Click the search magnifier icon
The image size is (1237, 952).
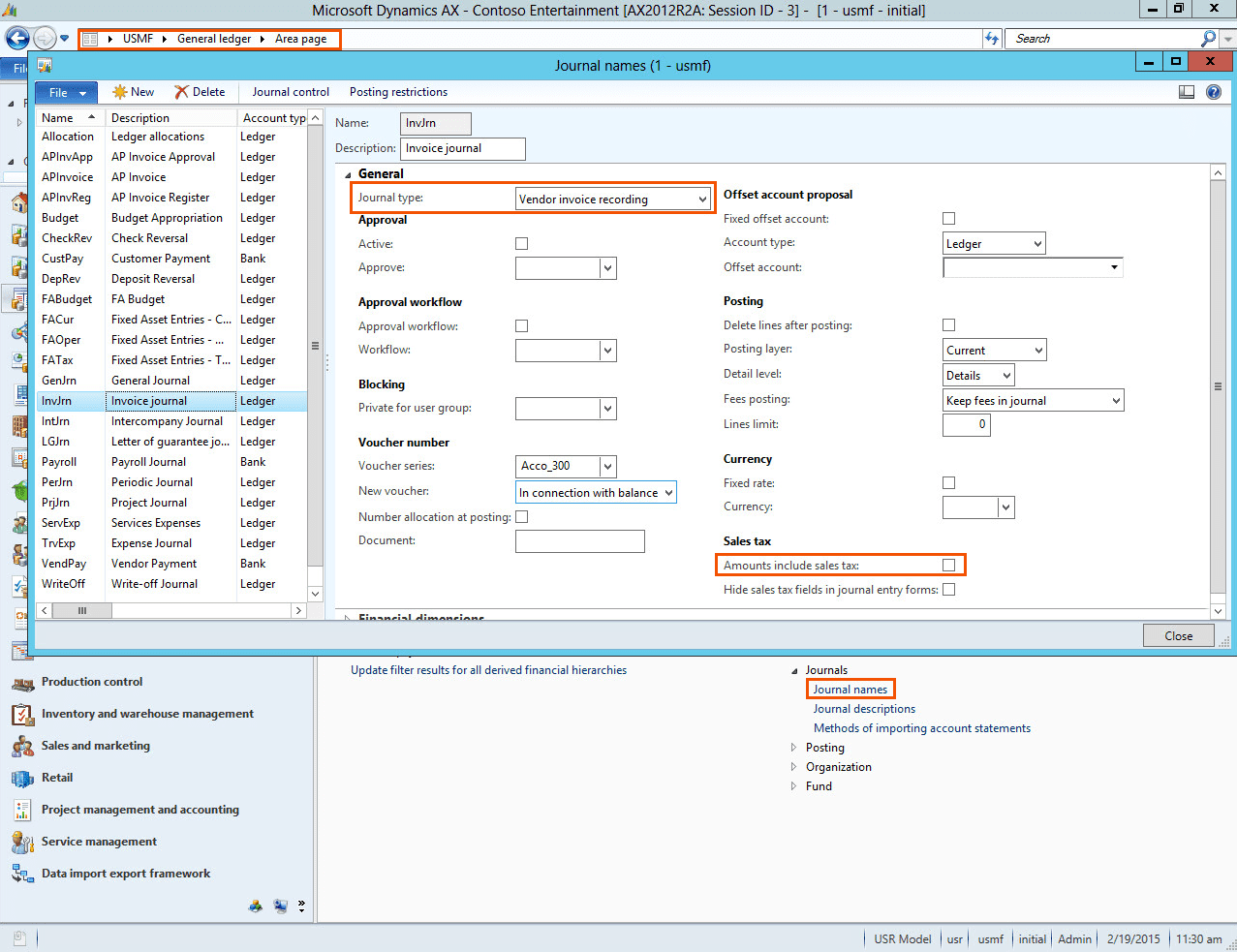tap(1208, 39)
